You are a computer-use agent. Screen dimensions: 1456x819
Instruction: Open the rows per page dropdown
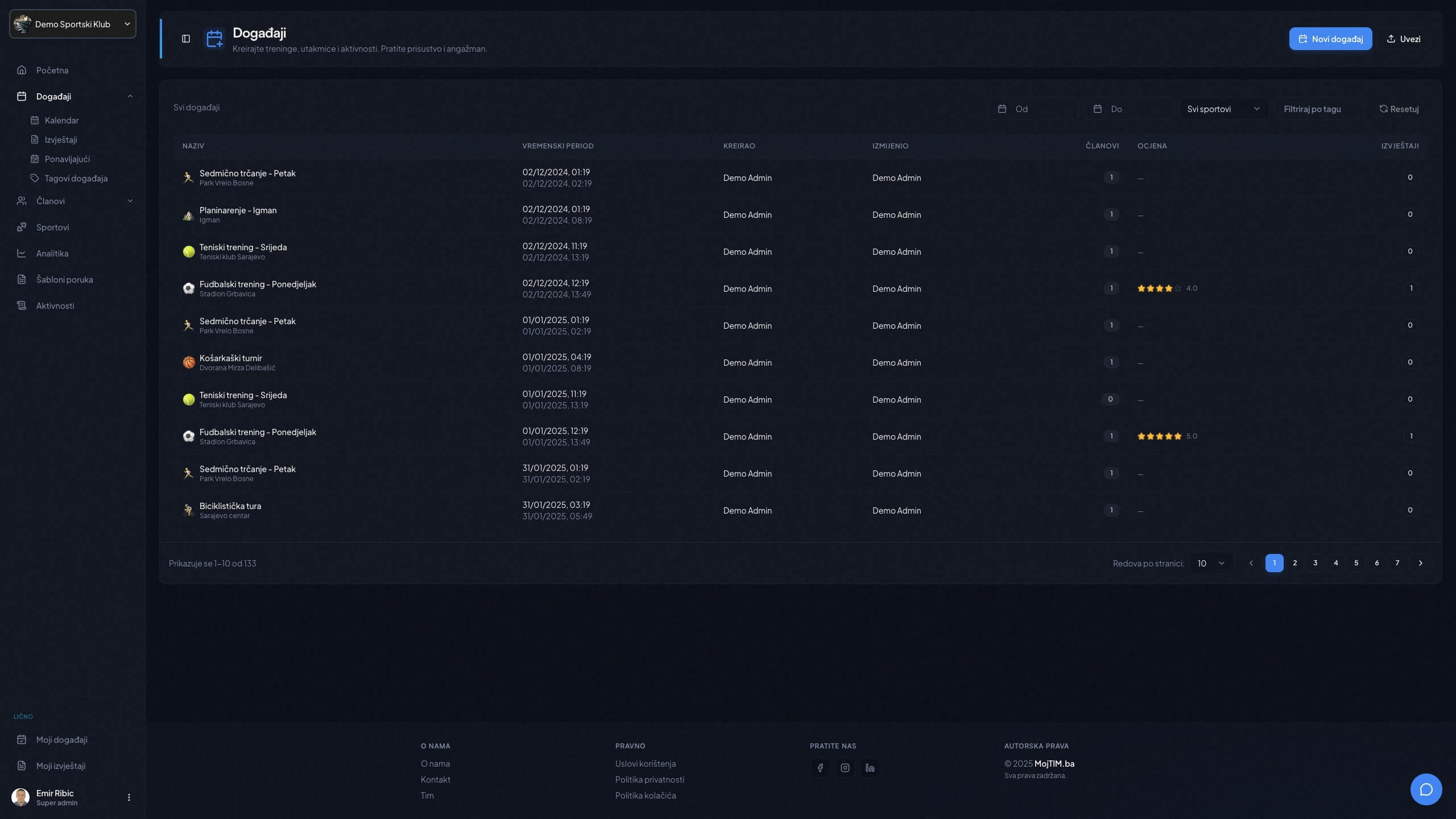pyautogui.click(x=1211, y=563)
